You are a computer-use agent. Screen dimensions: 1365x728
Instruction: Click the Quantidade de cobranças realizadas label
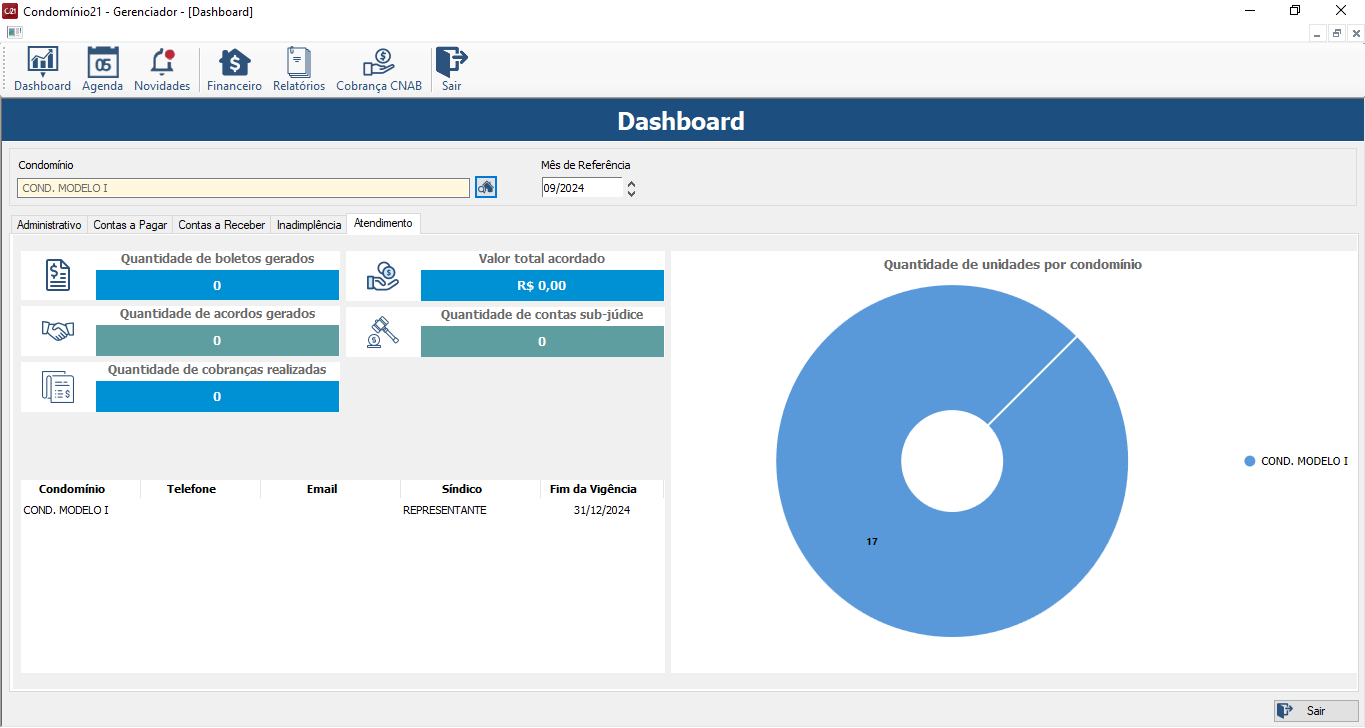coord(217,370)
